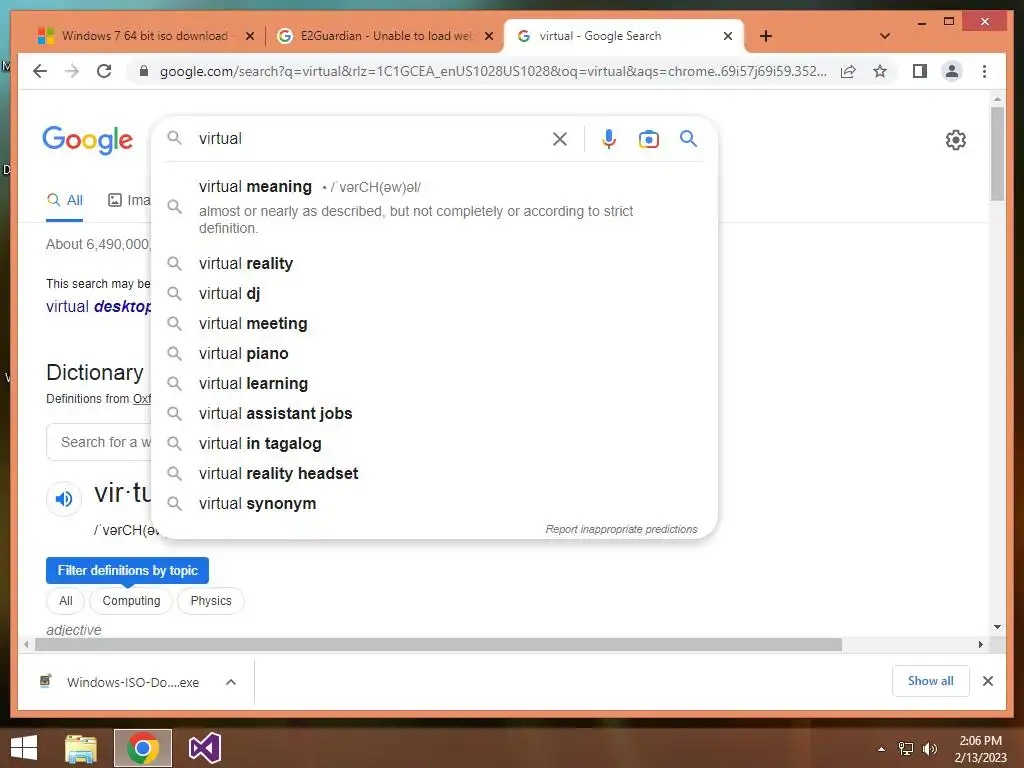
Task: Close the E2Guardian tab
Action: [488, 37]
